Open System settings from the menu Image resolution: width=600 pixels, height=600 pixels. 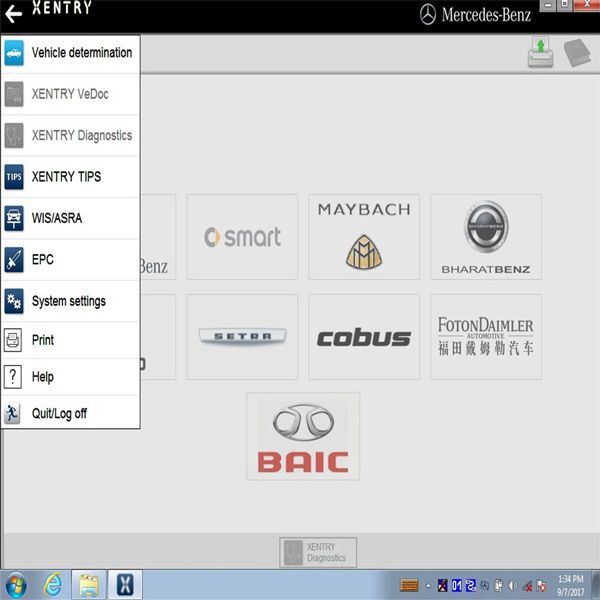[70, 301]
